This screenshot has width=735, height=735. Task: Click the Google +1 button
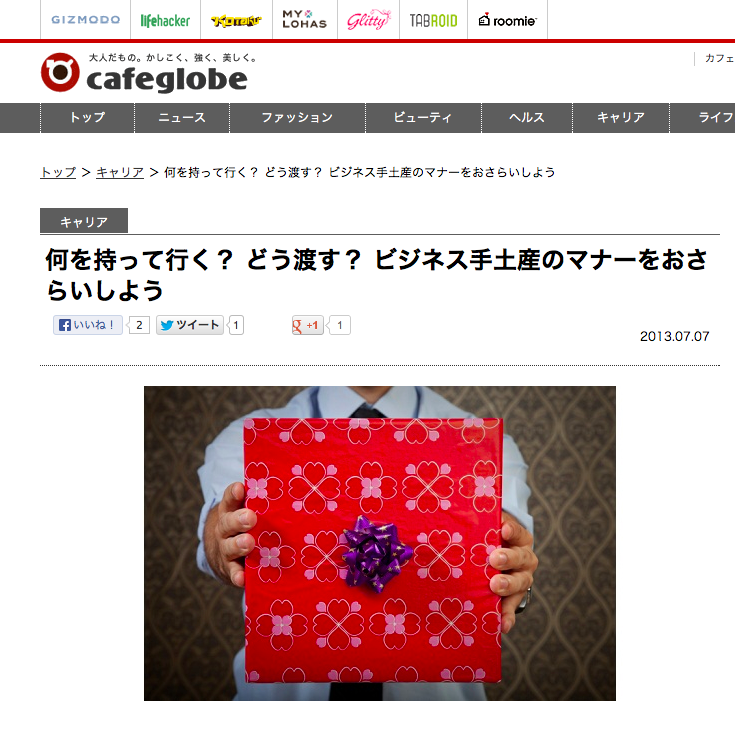(x=308, y=325)
